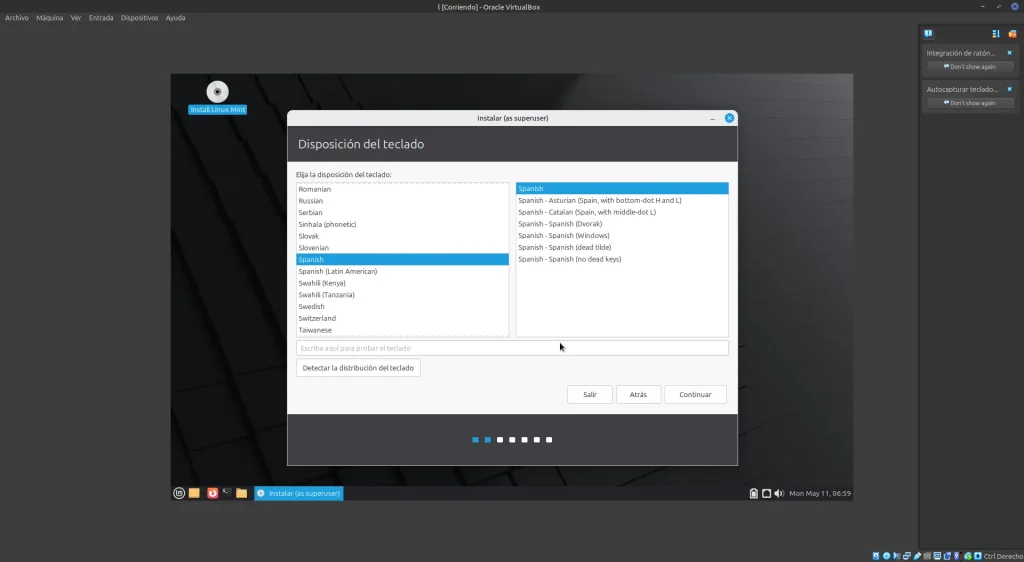Screen dimensions: 1024x562
Task: Dismiss the Autocapturar teclado notification
Action: pos(1009,89)
